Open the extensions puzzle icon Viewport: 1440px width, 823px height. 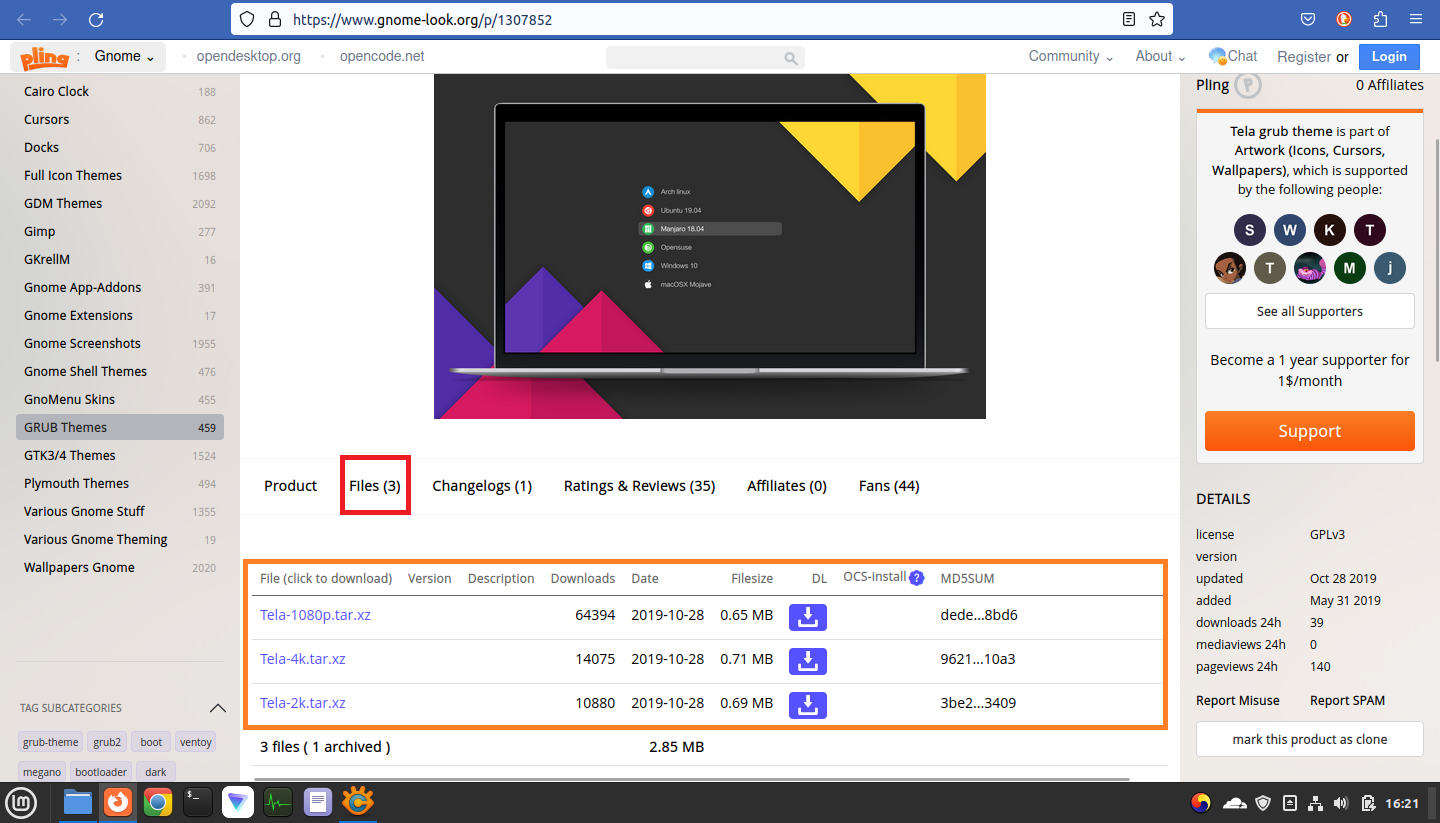[x=1380, y=19]
